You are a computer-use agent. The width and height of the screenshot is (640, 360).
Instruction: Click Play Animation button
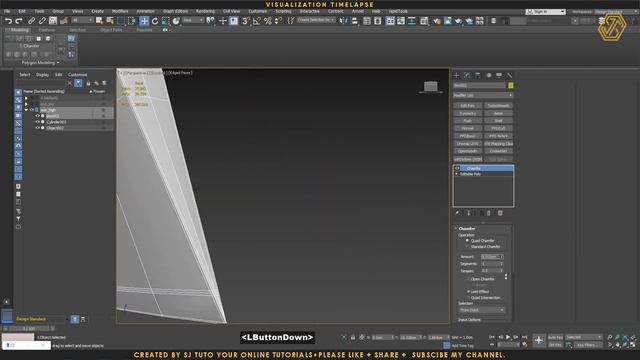coord(508,337)
